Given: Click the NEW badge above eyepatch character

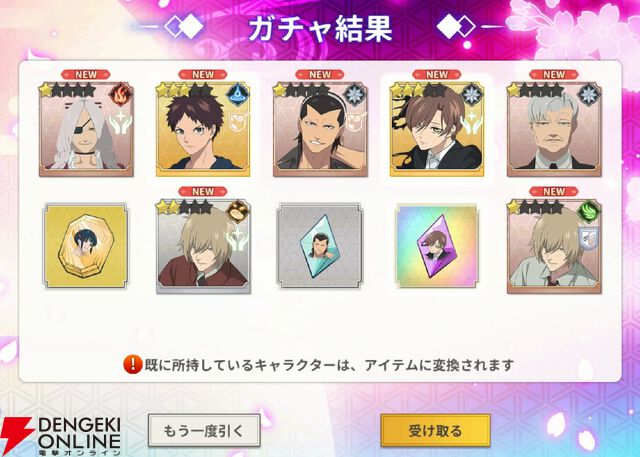Looking at the screenshot, I should point(86,75).
